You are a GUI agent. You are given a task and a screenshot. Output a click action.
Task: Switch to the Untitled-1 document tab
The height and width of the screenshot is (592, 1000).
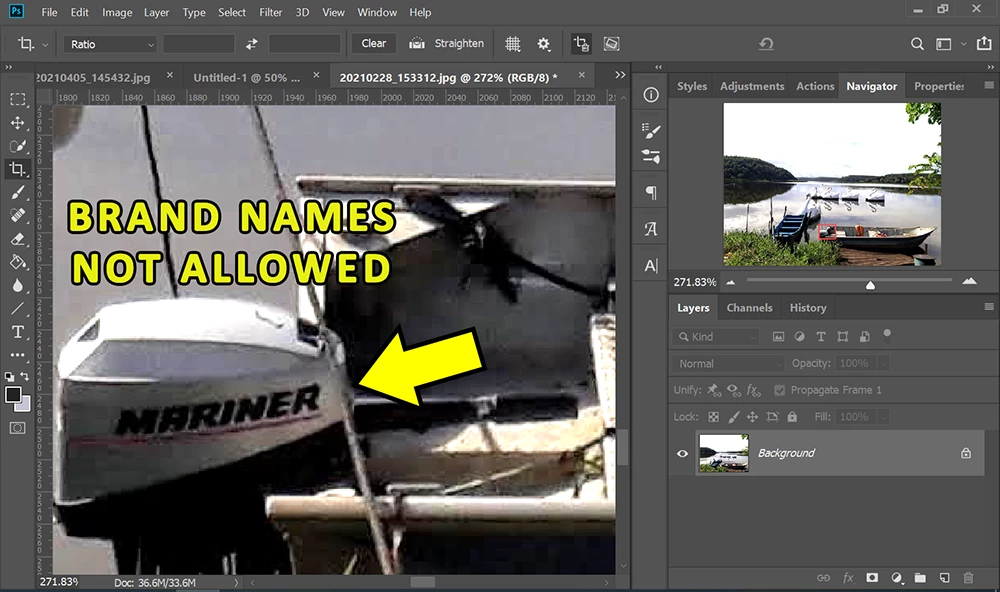point(247,78)
